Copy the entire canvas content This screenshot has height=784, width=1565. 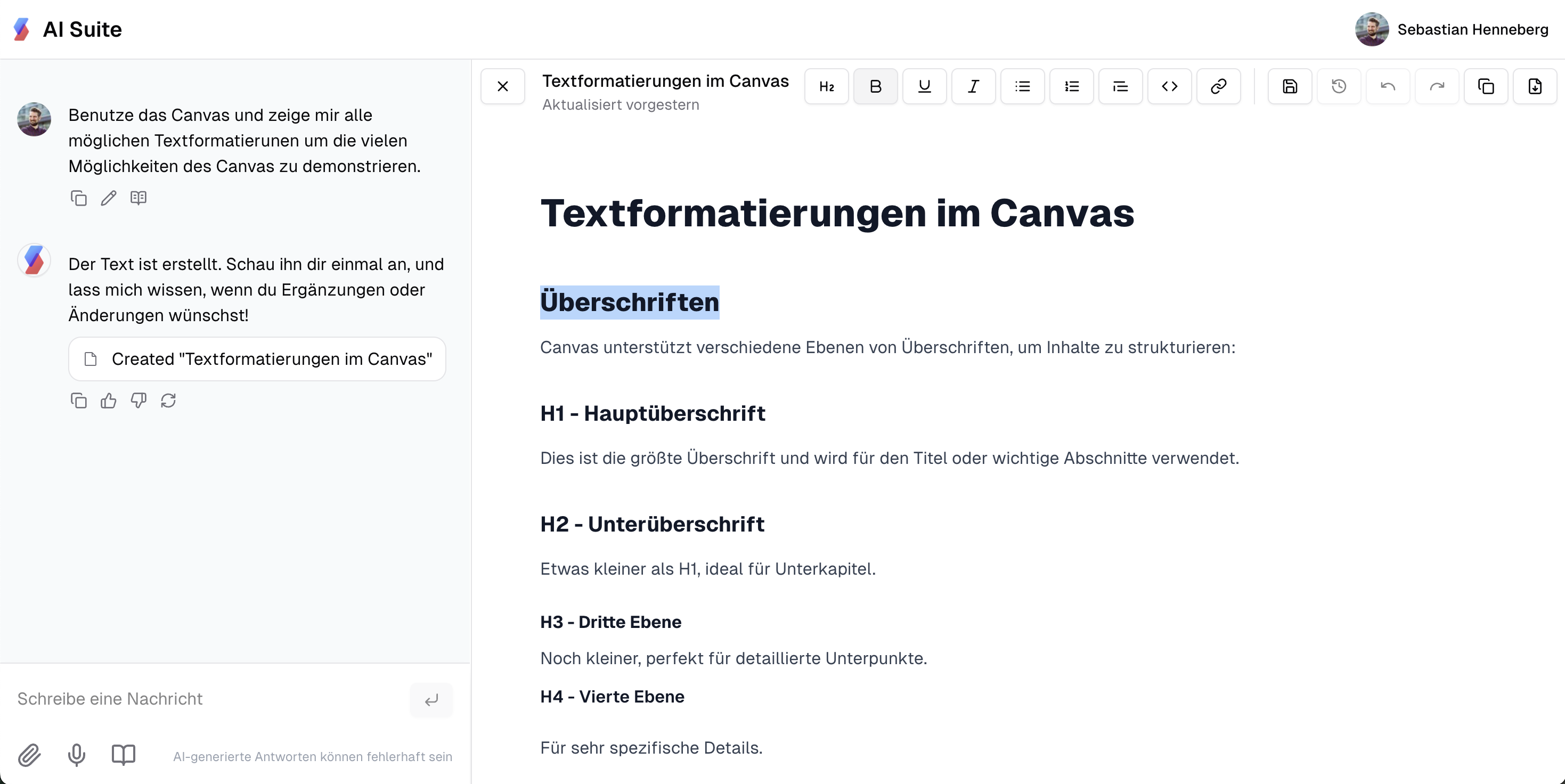(1486, 86)
